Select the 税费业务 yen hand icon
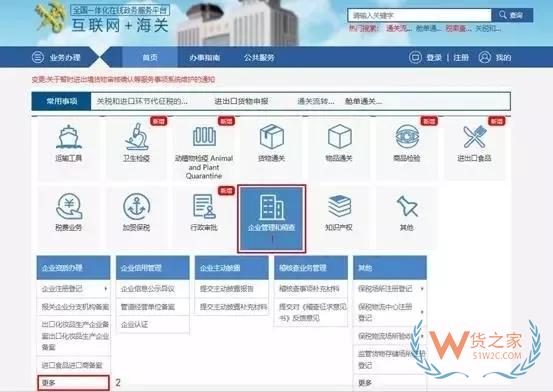 point(69,206)
